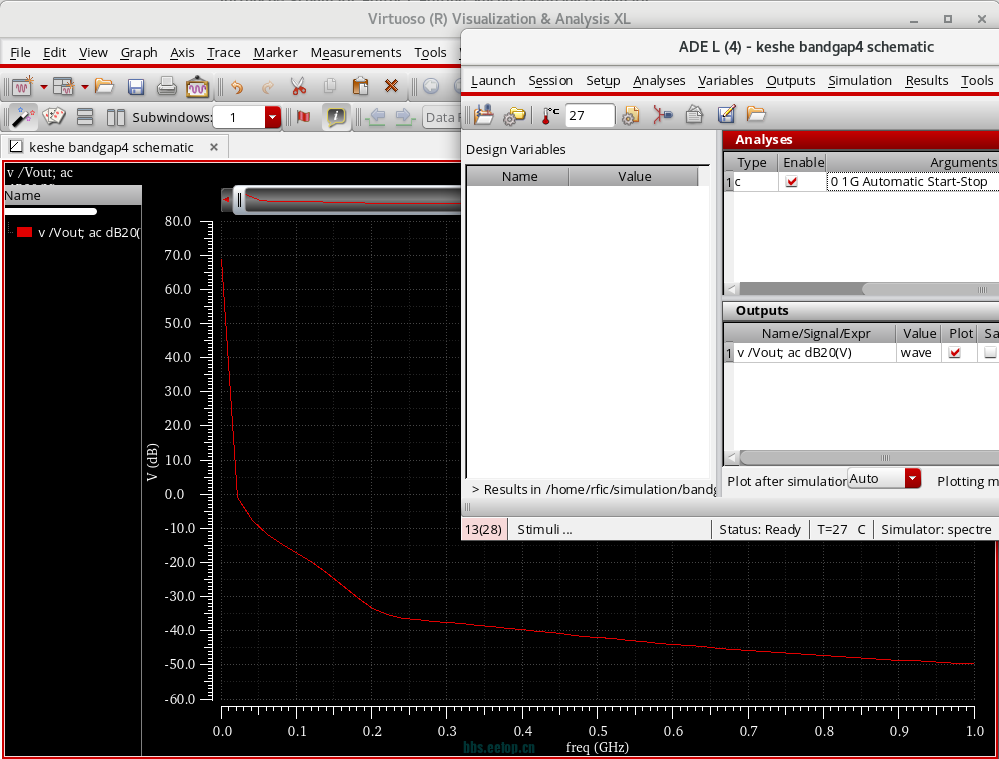999x759 pixels.
Task: Click the temperature input field showing 27
Action: (590, 115)
